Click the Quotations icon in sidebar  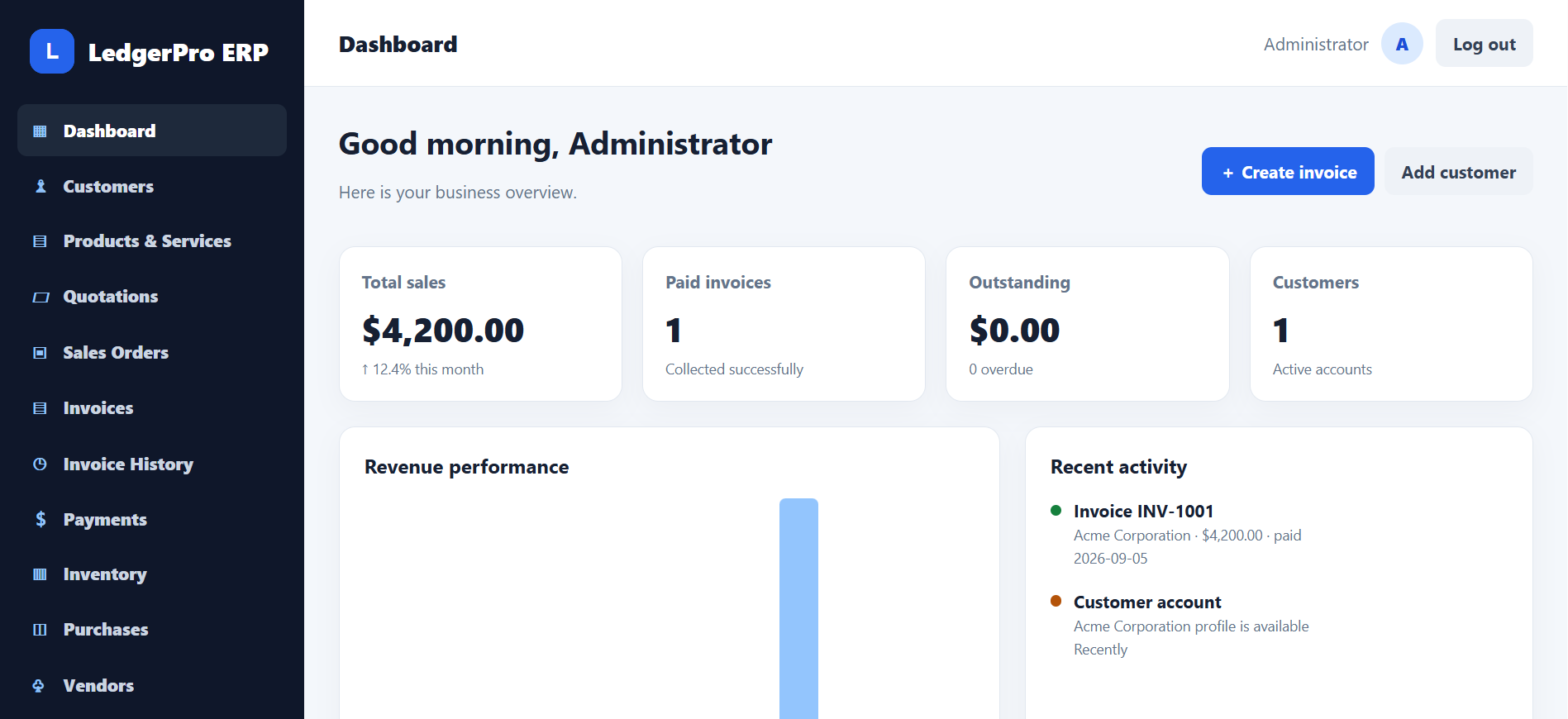coord(41,297)
